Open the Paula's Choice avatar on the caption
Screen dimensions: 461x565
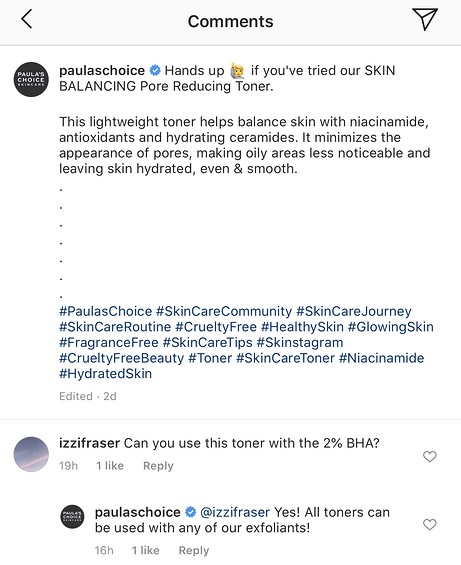point(31,79)
